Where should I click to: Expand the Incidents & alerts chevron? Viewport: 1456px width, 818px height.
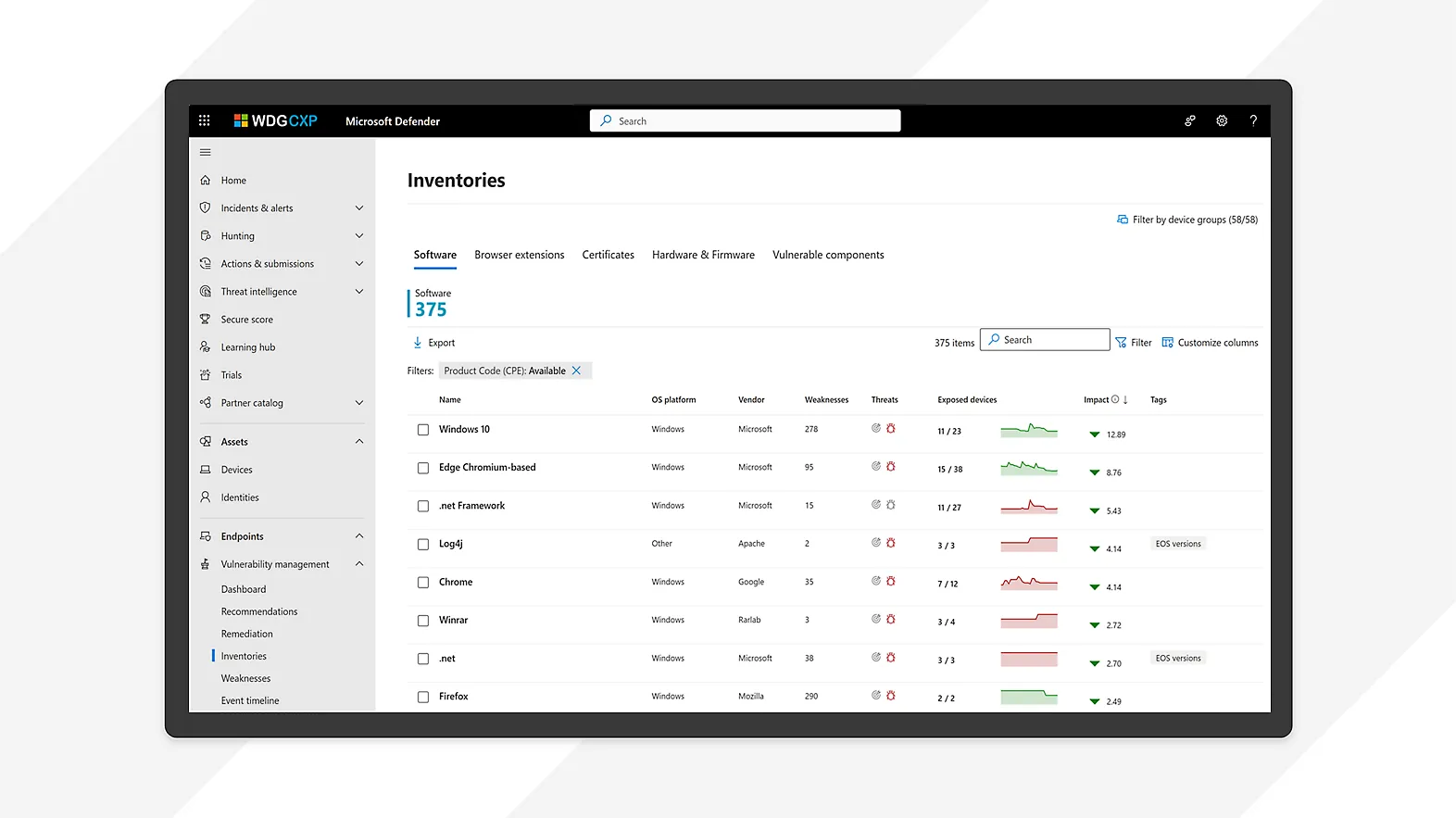pos(359,208)
